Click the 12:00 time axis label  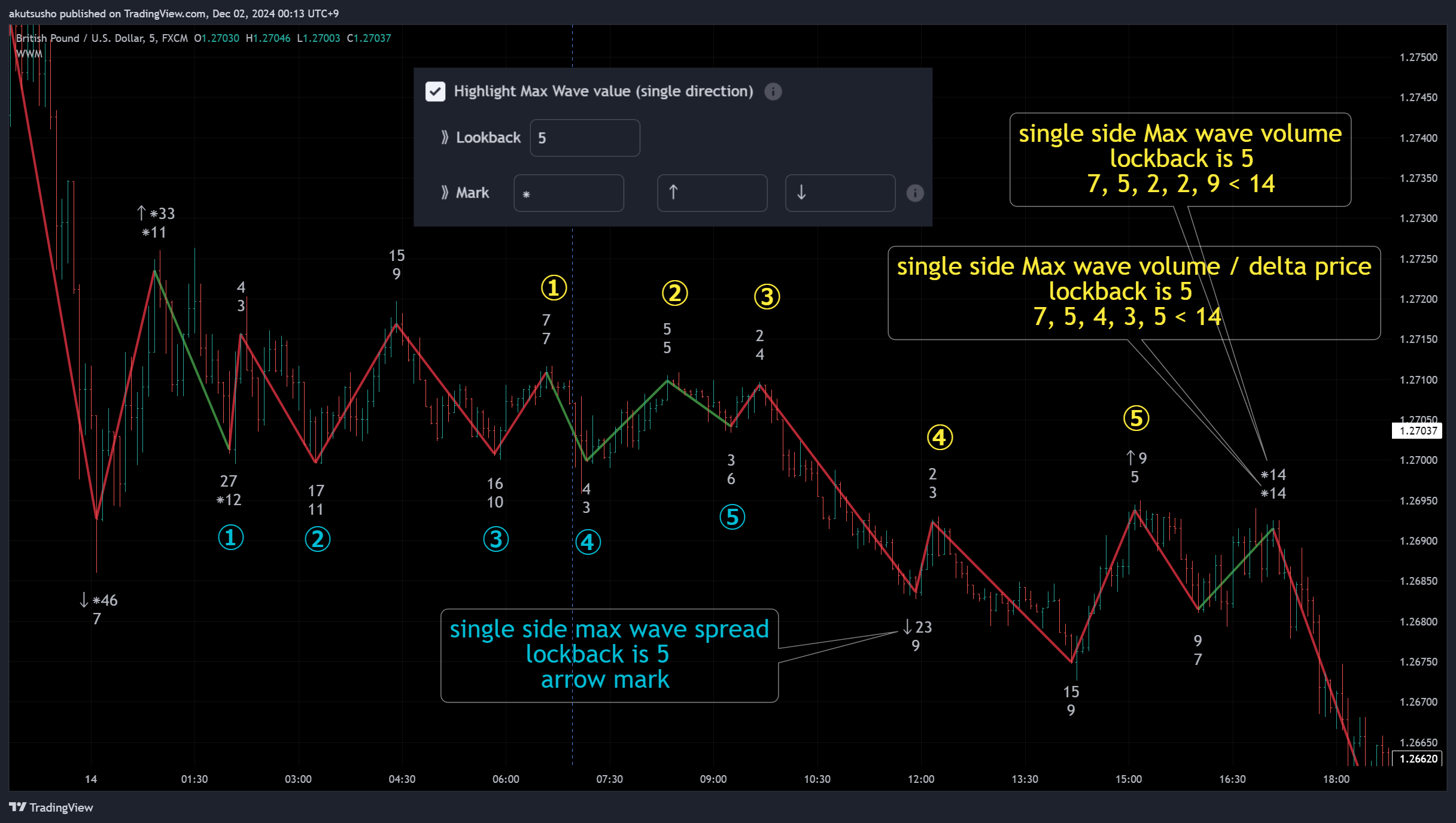[x=921, y=779]
